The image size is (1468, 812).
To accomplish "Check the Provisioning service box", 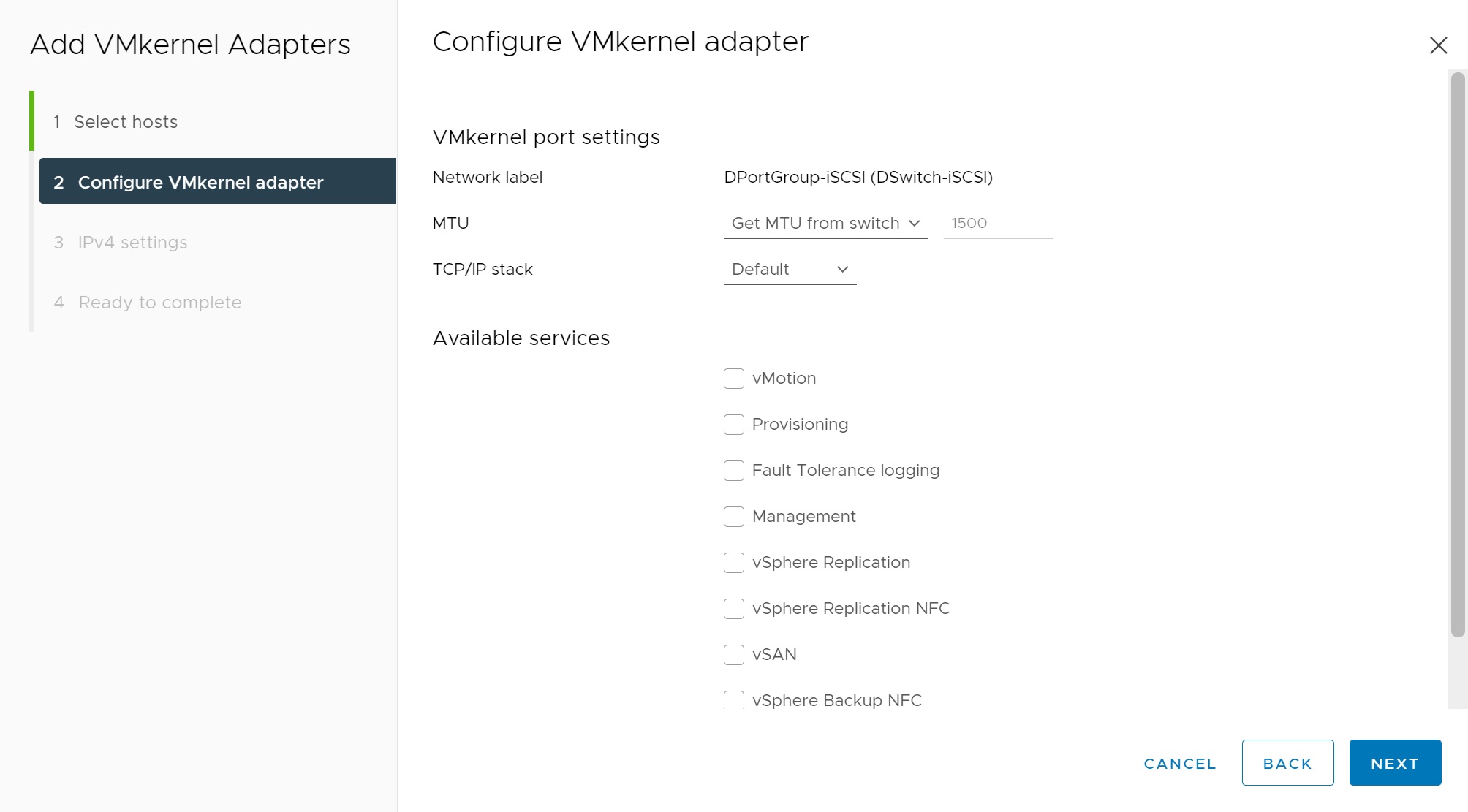I will click(x=734, y=425).
